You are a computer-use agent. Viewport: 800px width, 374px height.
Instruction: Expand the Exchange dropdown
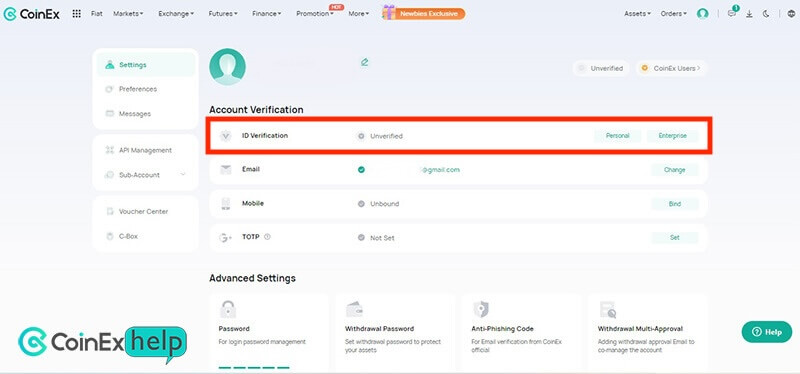[x=176, y=14]
